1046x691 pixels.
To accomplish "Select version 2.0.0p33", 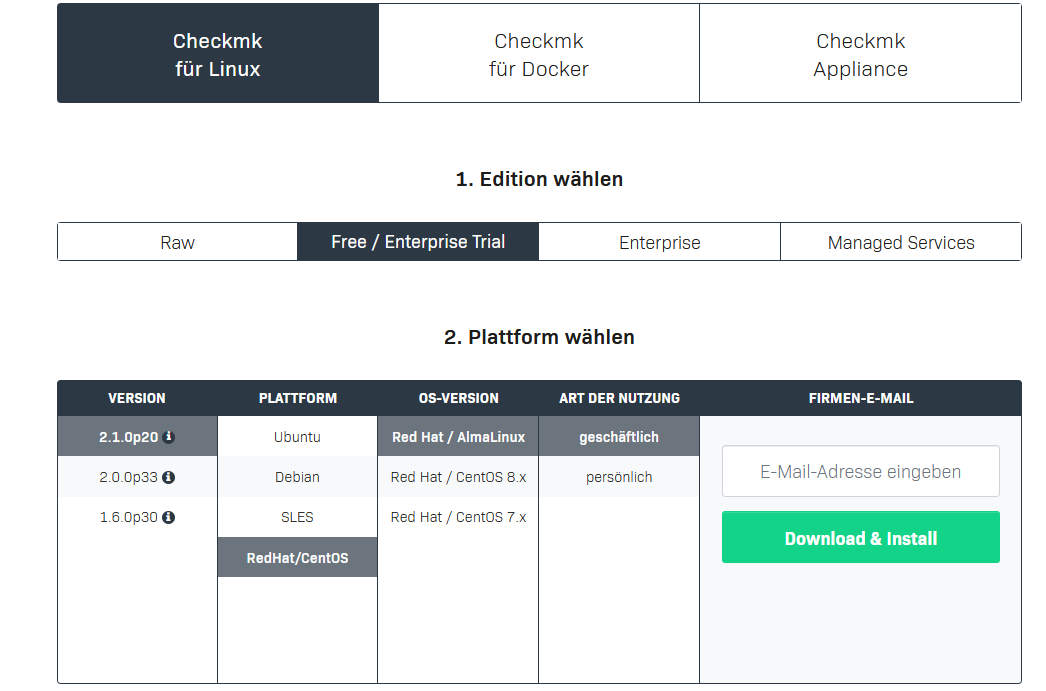I will (x=128, y=477).
